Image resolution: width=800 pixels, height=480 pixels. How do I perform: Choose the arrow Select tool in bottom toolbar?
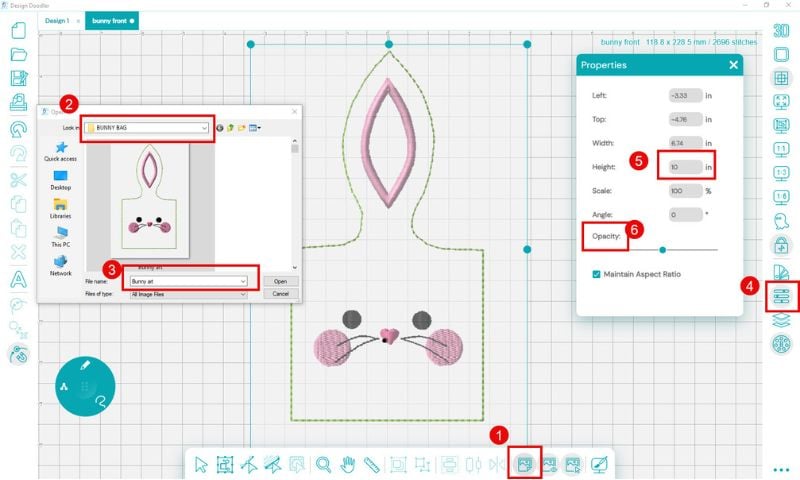tap(202, 464)
